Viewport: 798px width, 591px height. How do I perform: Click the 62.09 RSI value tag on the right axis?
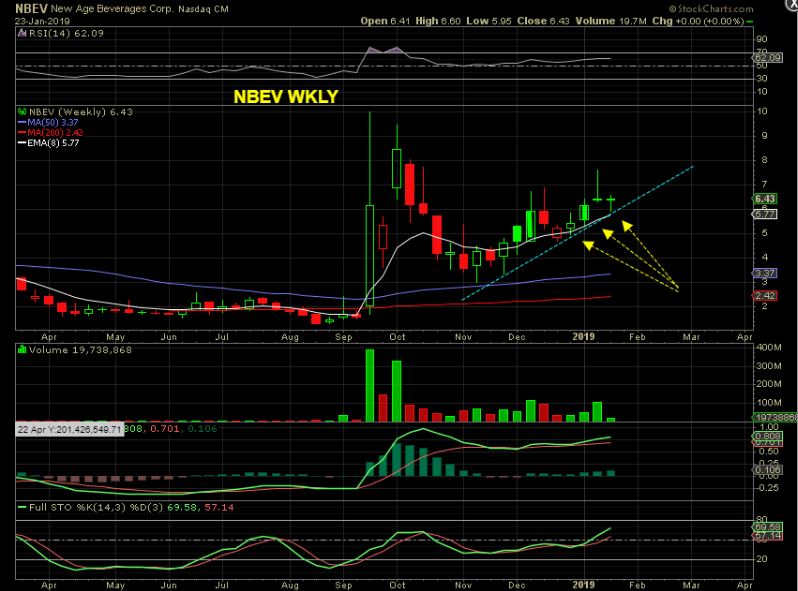(767, 58)
